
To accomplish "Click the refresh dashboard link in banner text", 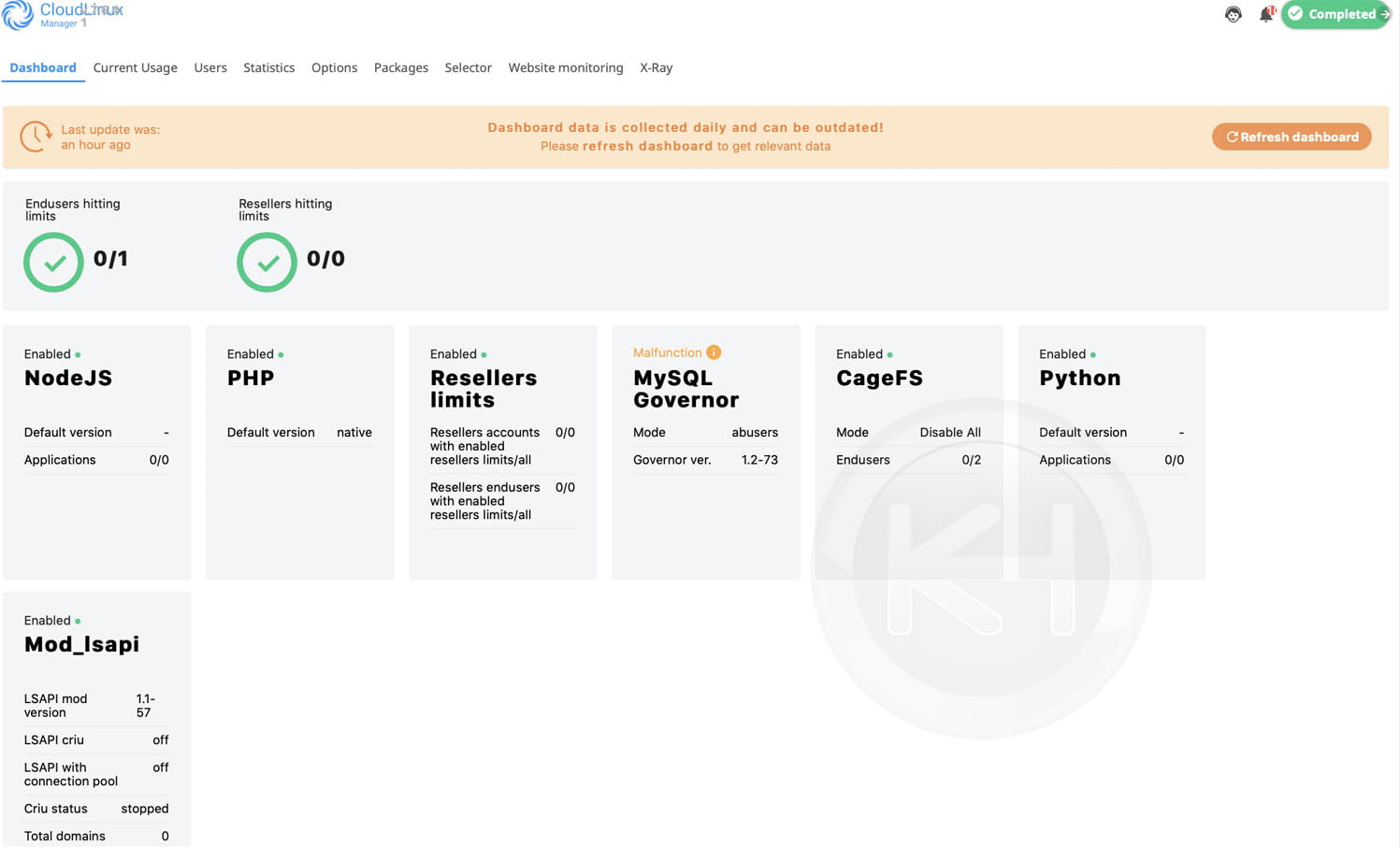I will pyautogui.click(x=647, y=146).
